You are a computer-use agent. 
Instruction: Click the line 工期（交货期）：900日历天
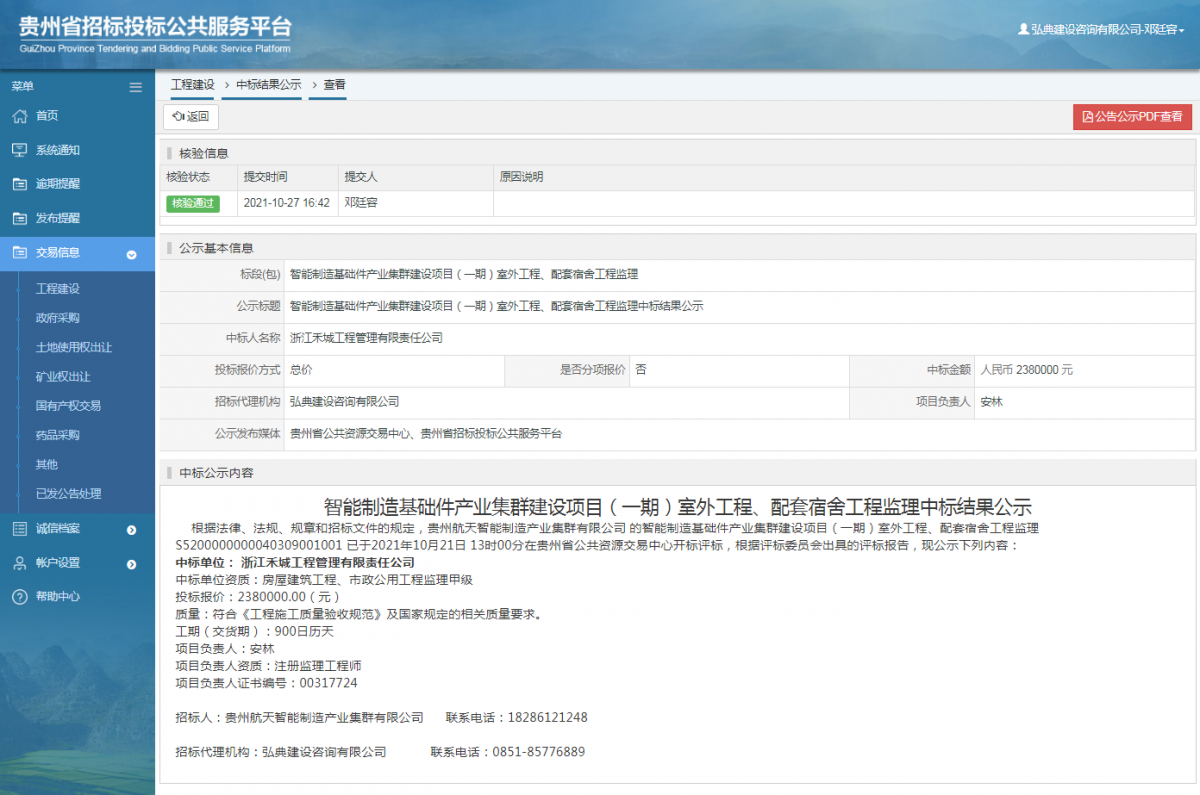pyautogui.click(x=255, y=632)
